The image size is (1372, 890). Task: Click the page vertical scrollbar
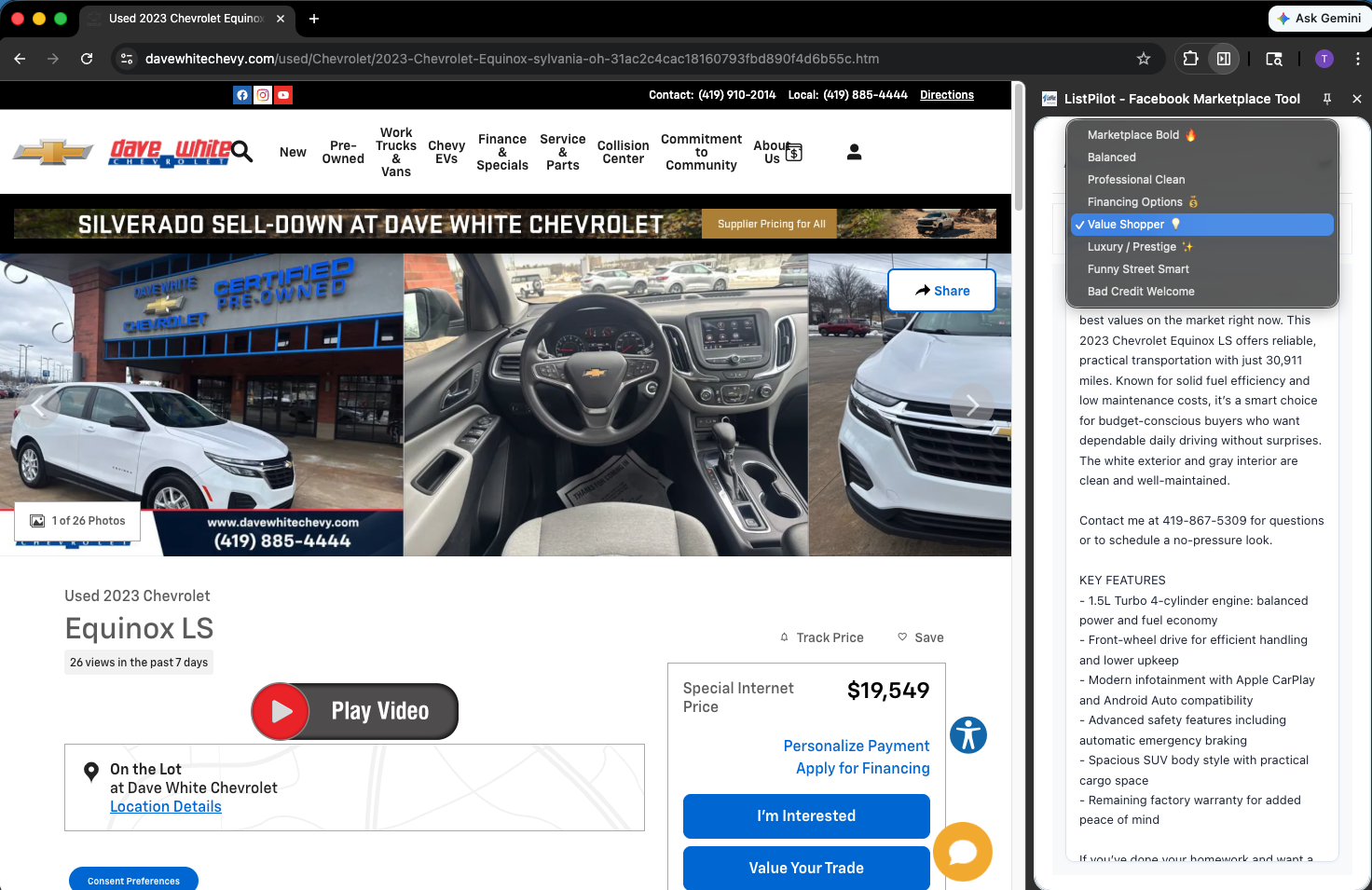click(1019, 149)
